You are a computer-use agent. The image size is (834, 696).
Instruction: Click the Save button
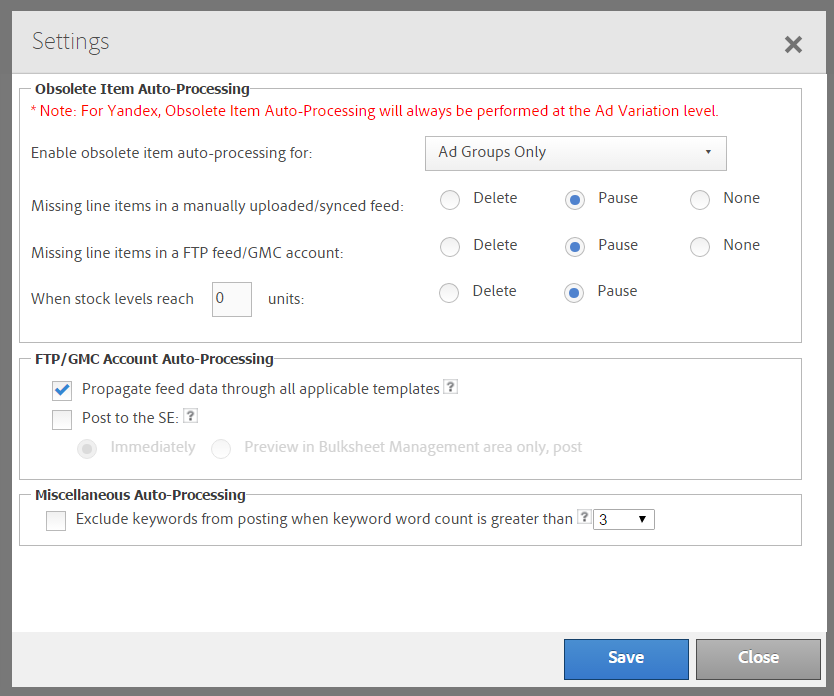626,658
